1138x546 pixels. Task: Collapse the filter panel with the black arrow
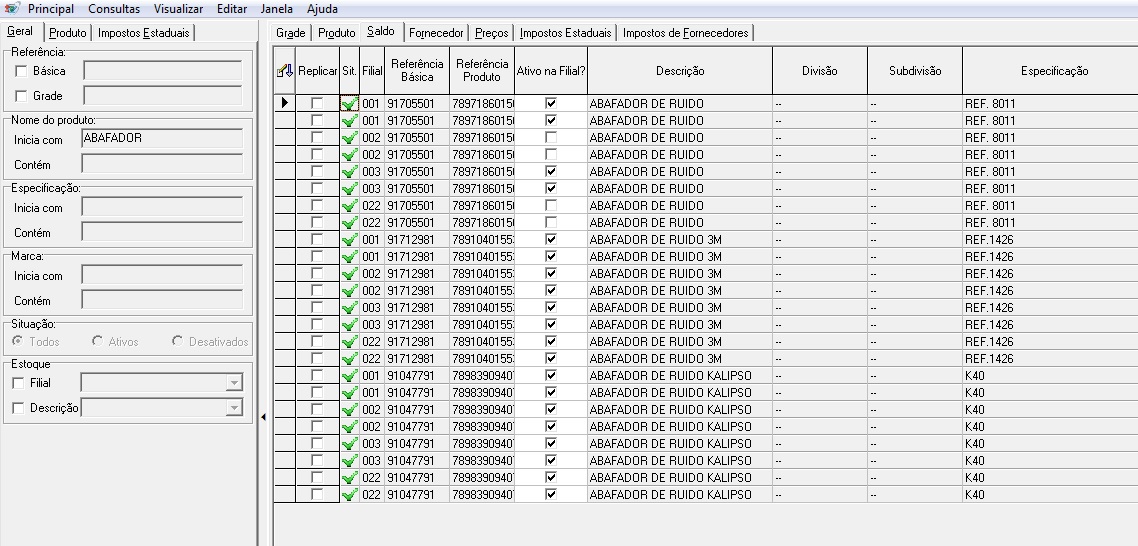click(263, 417)
